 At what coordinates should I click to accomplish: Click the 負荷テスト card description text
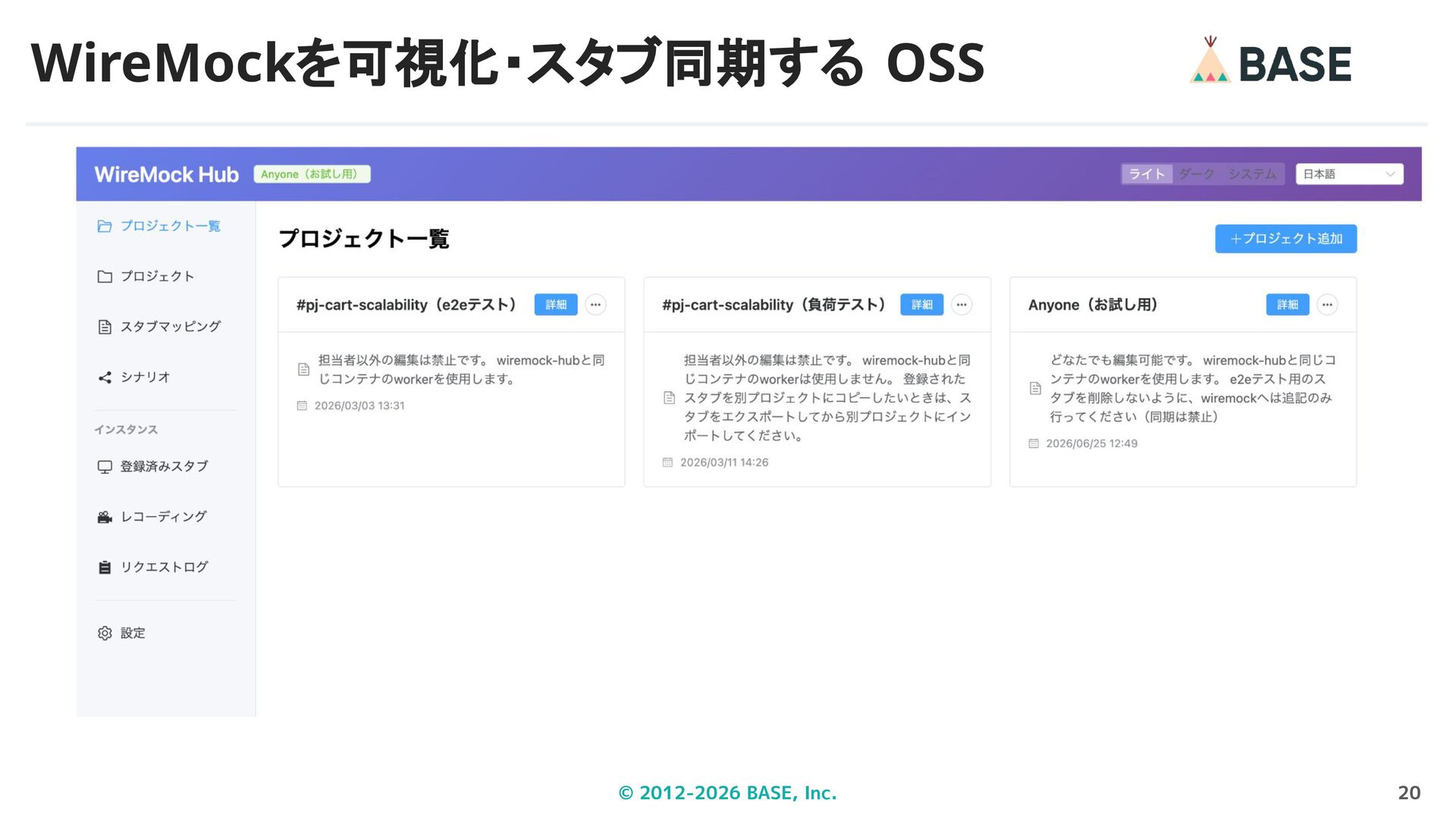(827, 397)
